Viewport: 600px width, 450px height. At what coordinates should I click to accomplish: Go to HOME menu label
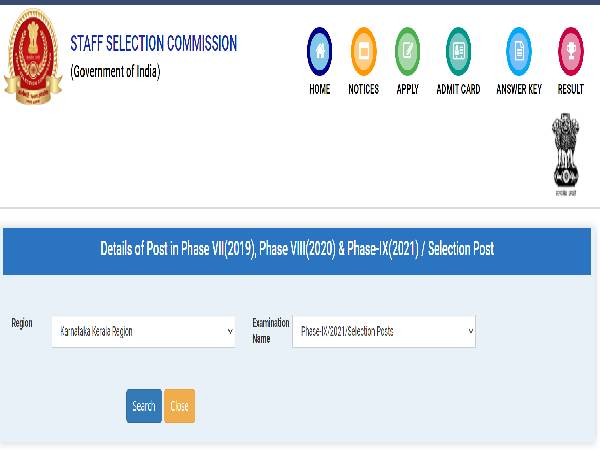tap(319, 90)
